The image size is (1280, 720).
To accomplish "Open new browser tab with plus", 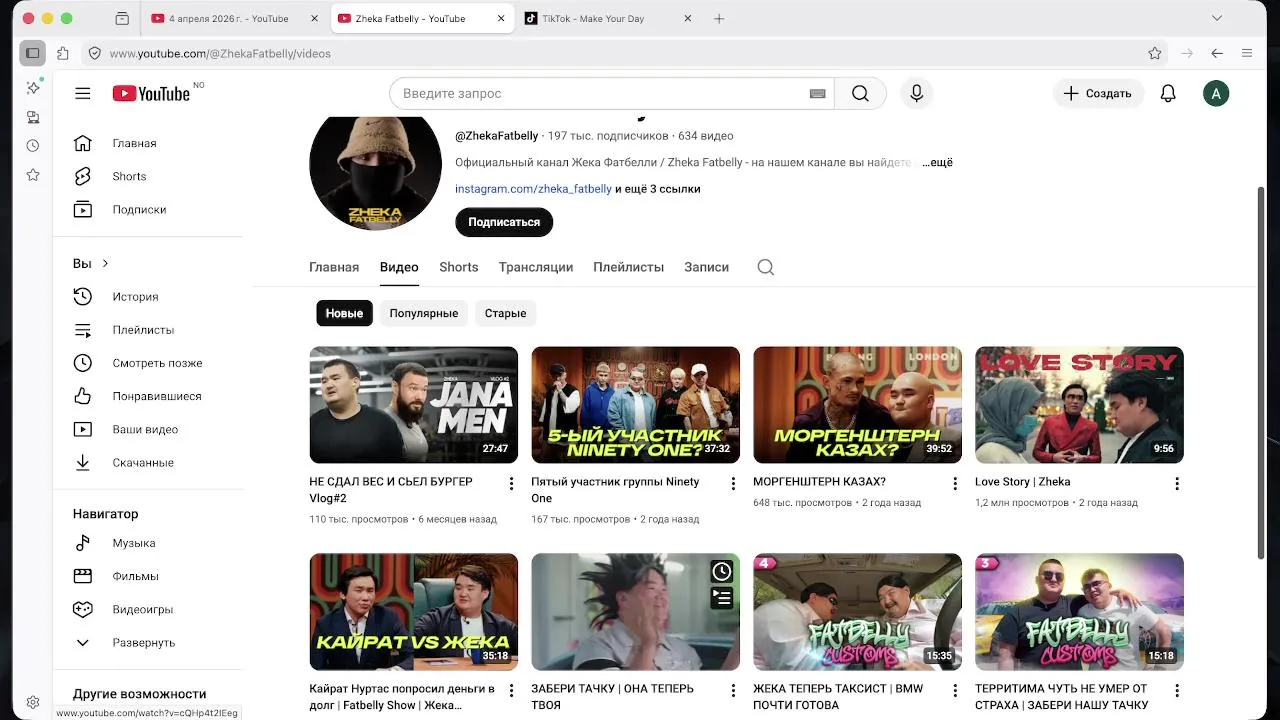I will [x=718, y=18].
